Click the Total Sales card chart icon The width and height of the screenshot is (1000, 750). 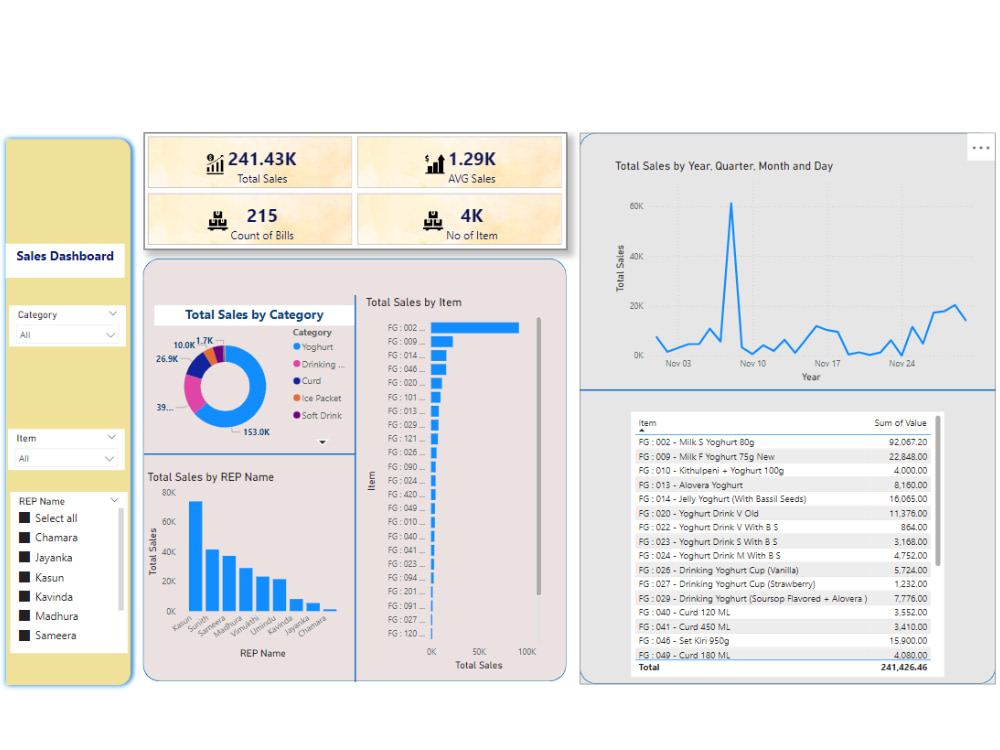click(215, 163)
